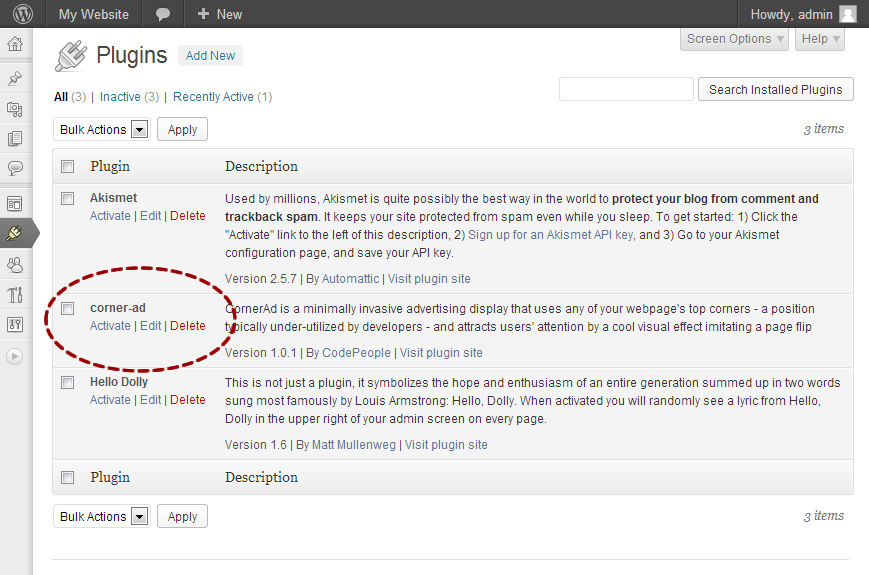Image resolution: width=869 pixels, height=575 pixels.
Task: Open Sign up for an Akismet API key link
Action: pos(550,235)
